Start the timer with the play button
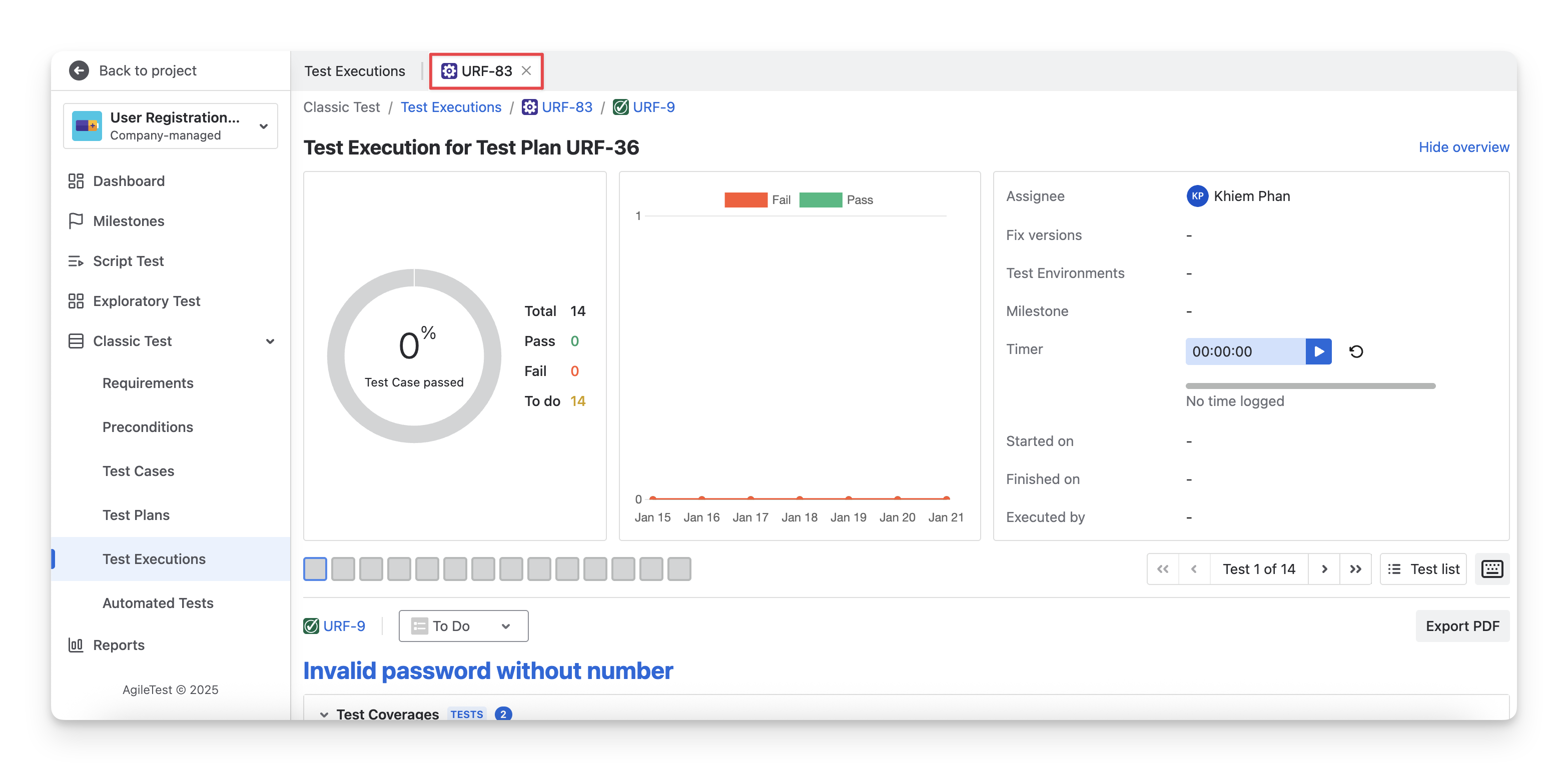Viewport: 1568px width, 771px height. [x=1318, y=351]
